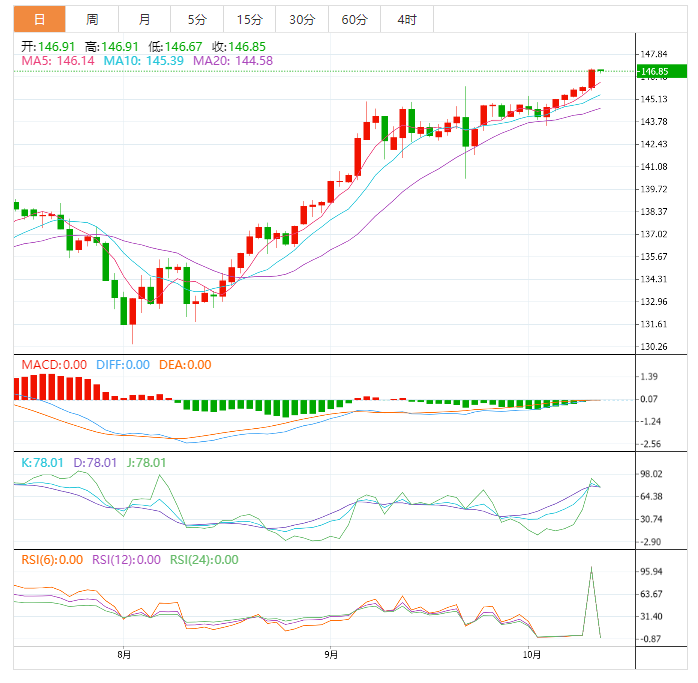Click the RSI(24):0.00 label

pyautogui.click(x=204, y=560)
